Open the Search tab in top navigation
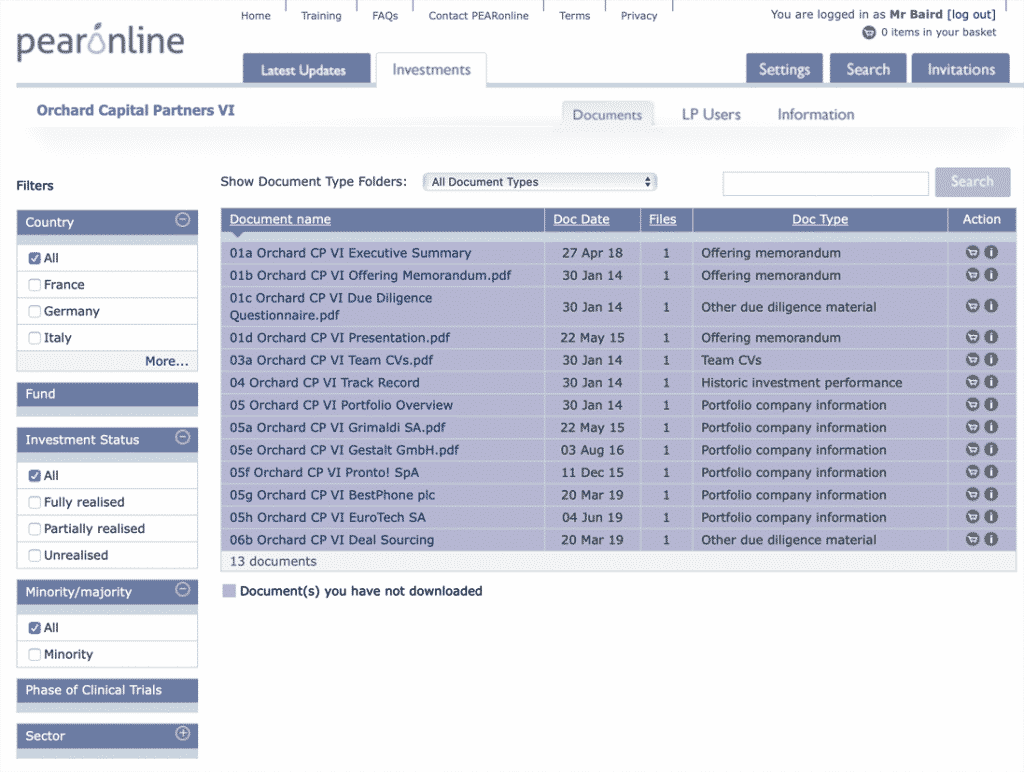Viewport: 1024px width, 772px height. tap(868, 69)
